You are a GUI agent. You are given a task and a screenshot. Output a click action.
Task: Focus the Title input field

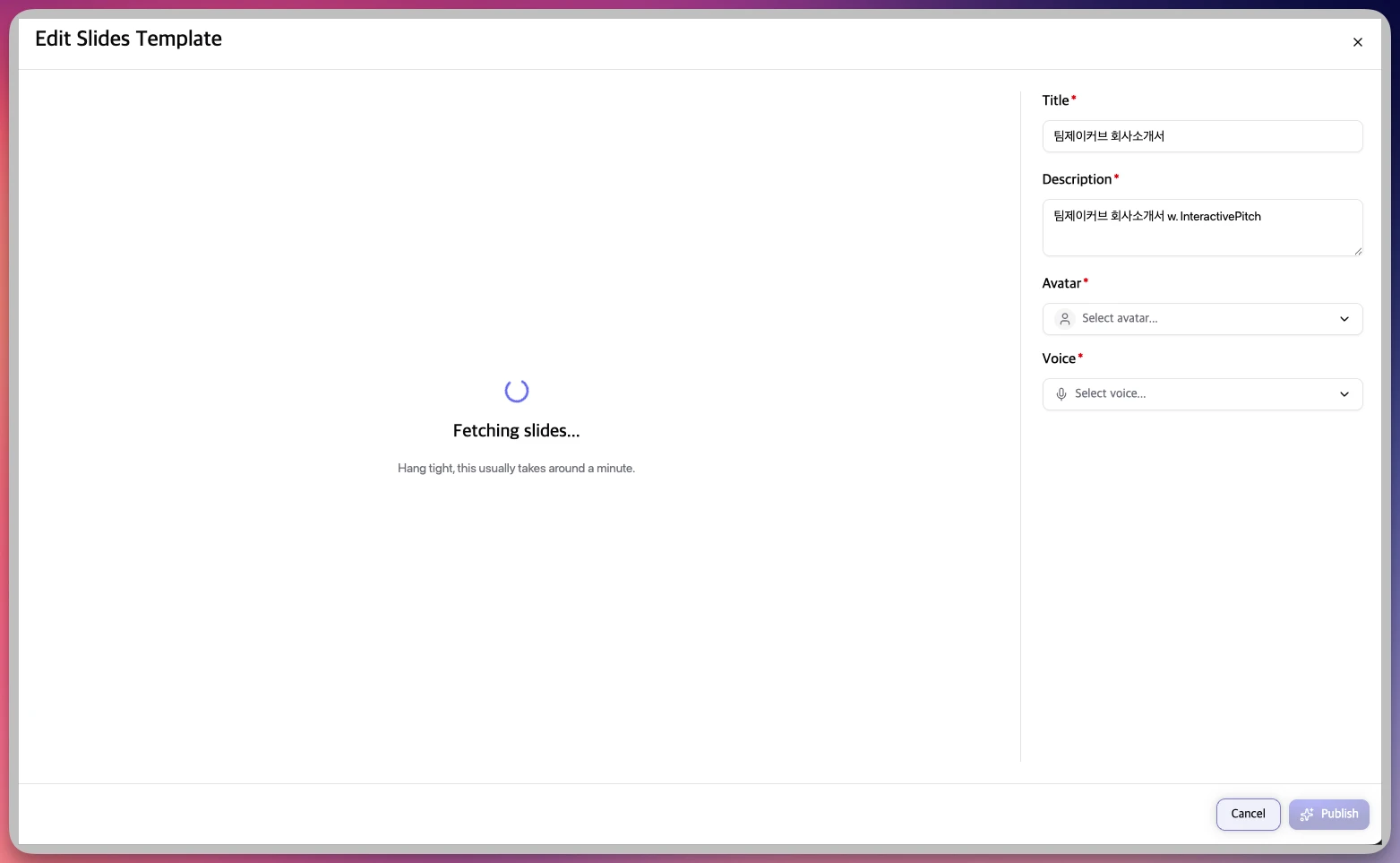coord(1202,136)
